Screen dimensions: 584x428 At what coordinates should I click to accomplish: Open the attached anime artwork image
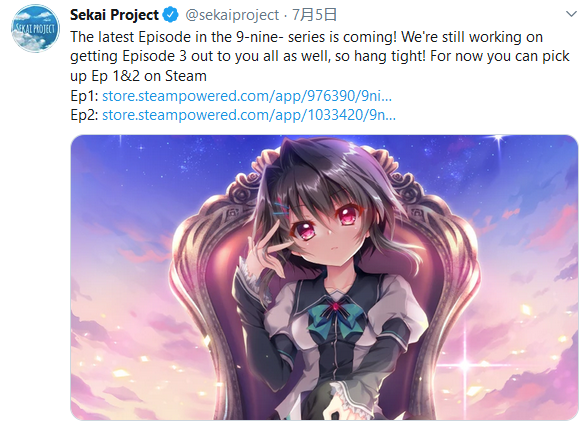click(324, 278)
